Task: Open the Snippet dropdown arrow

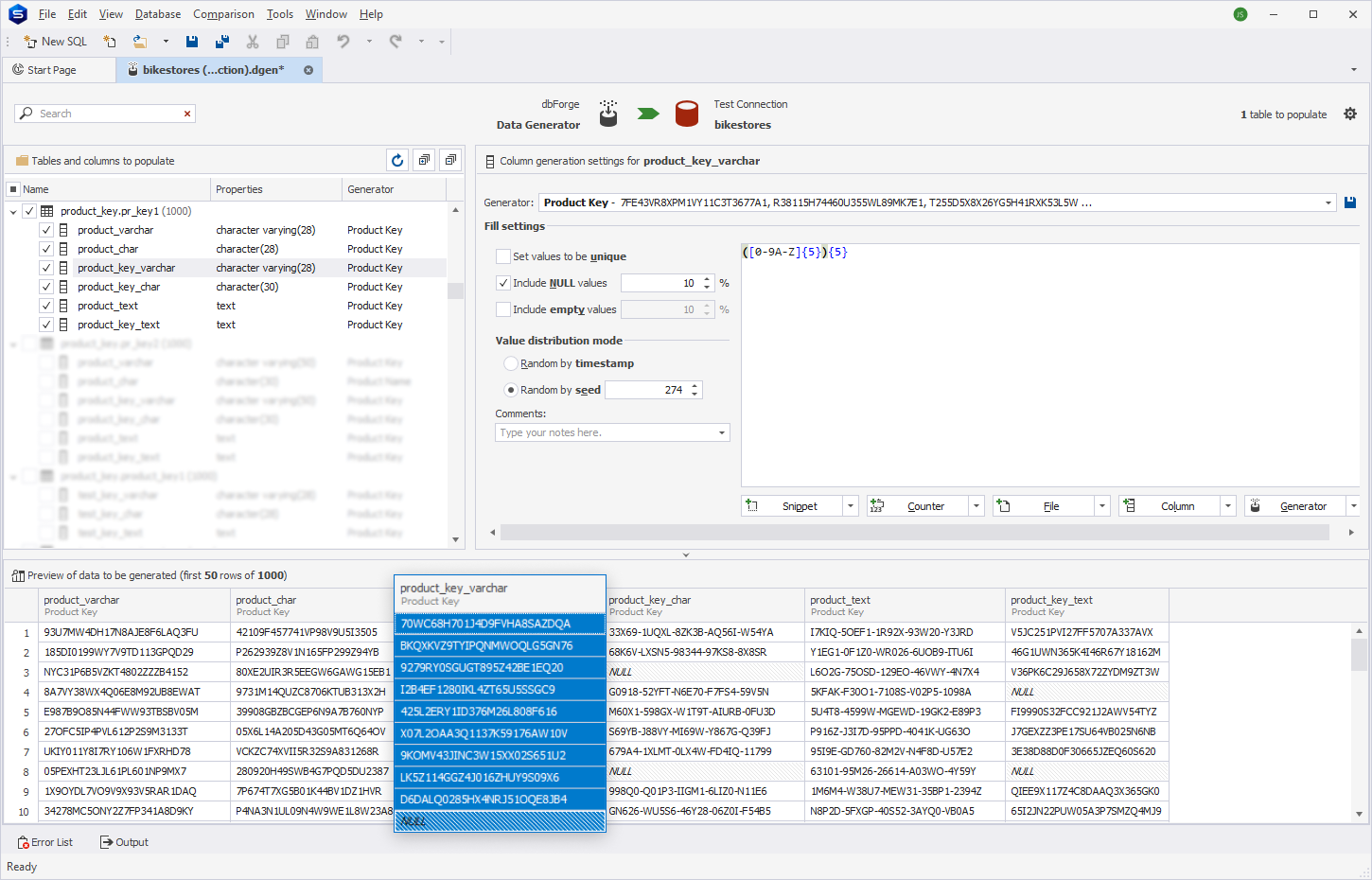Action: point(851,506)
